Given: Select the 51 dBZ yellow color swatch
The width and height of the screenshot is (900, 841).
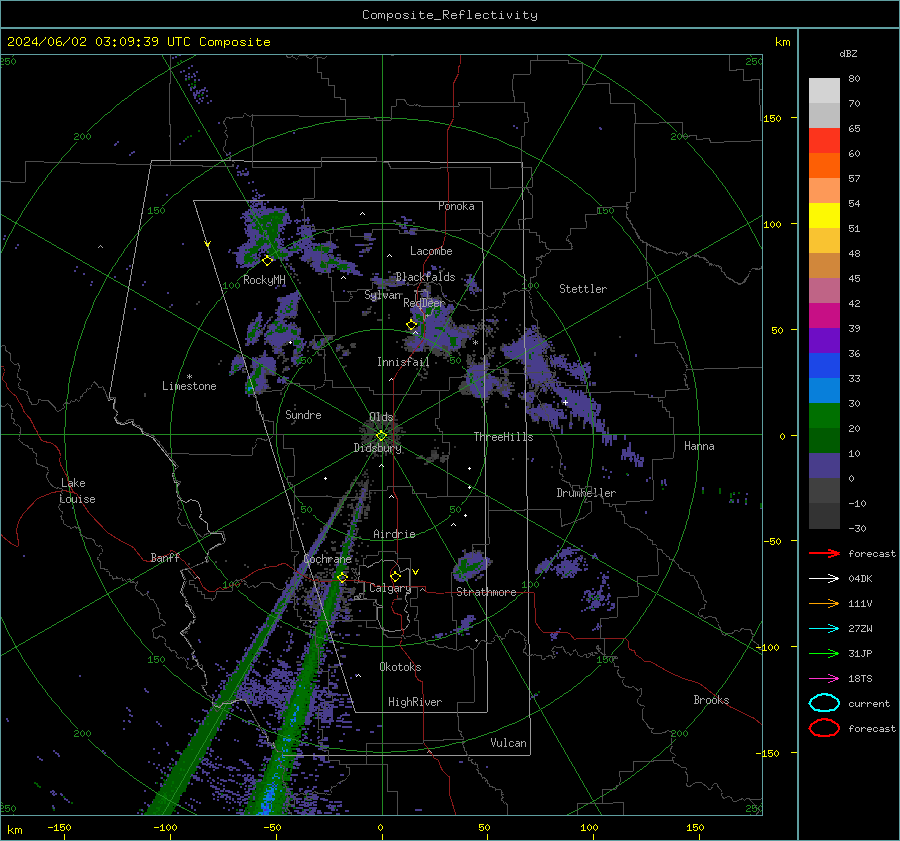Looking at the screenshot, I should [824, 216].
